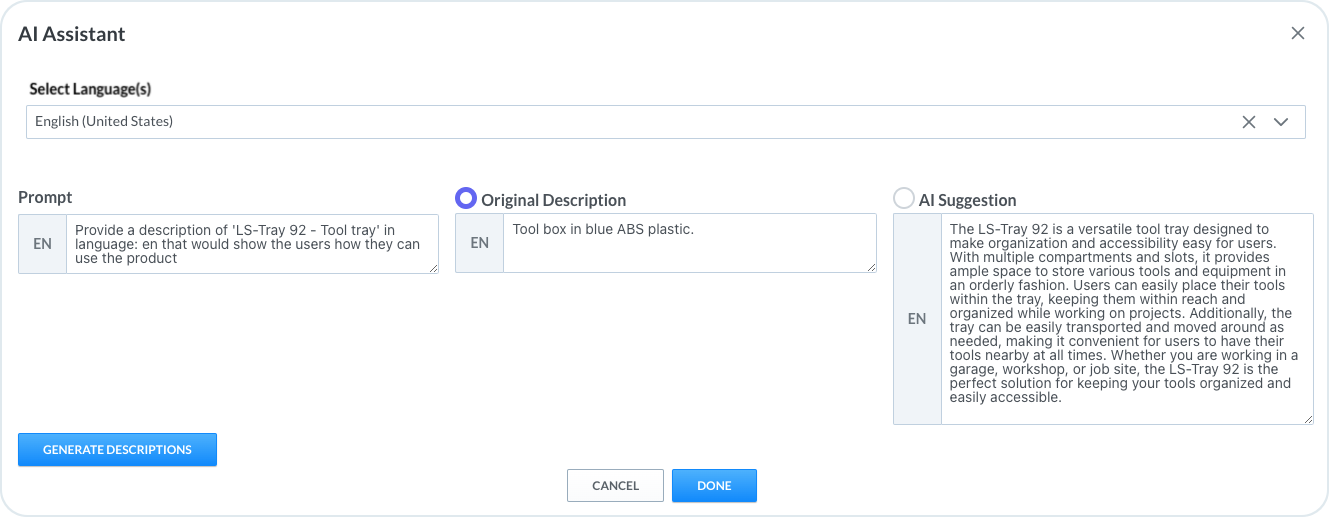Confirm with the Done button
The image size is (1329, 517).
tap(714, 485)
